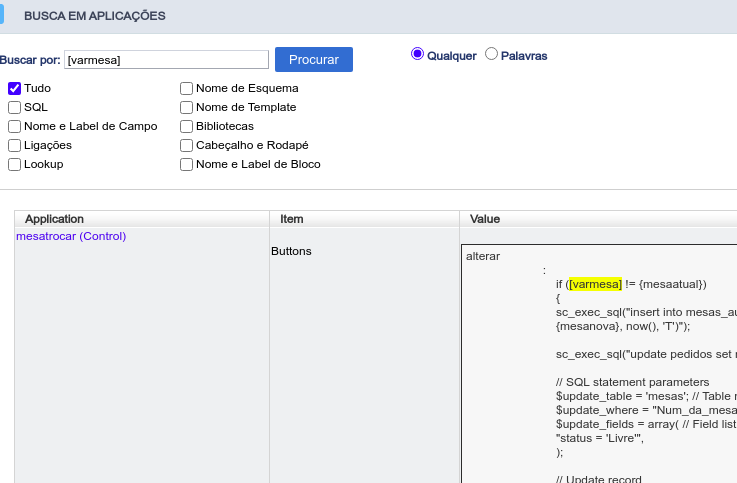737x483 pixels.
Task: Open the mesatrocar (Control) application link
Action: [71, 236]
